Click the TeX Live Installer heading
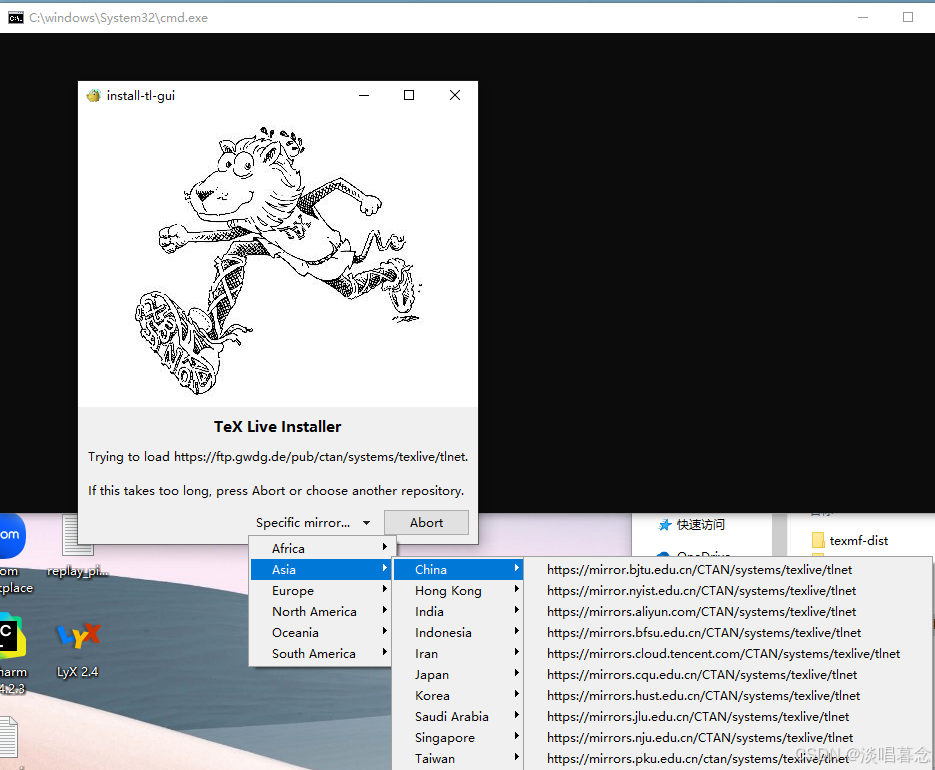The image size is (935, 770). (278, 426)
